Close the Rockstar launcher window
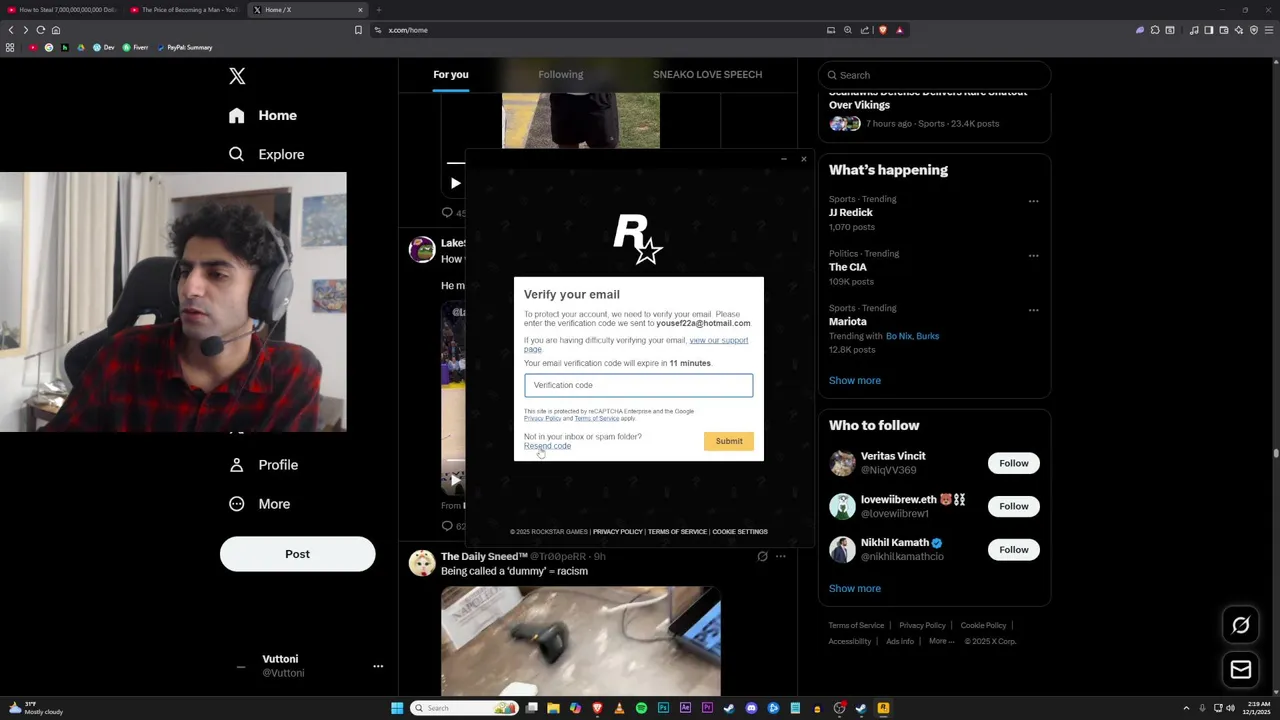The image size is (1280, 720). (x=803, y=159)
